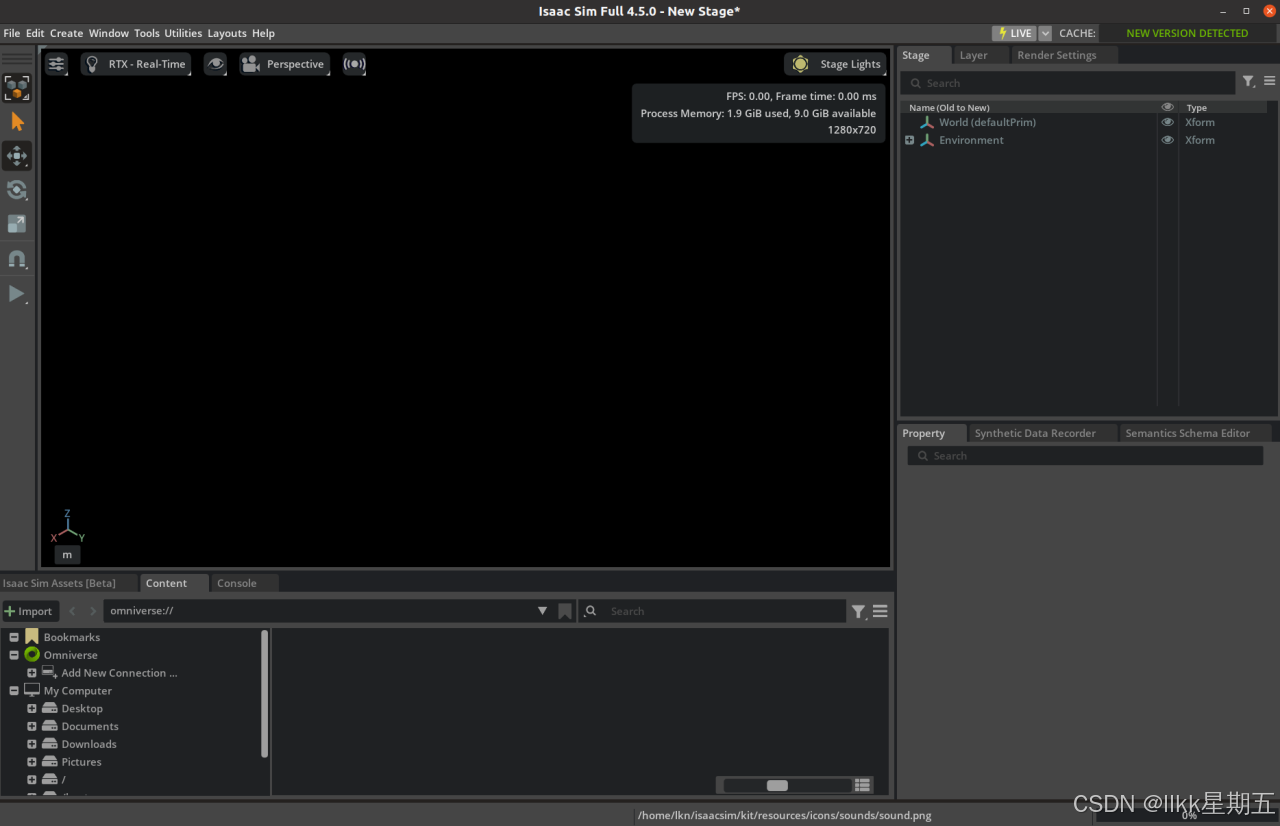Click the viewport streaming waves icon
This screenshot has height=826, width=1280.
pyautogui.click(x=354, y=64)
